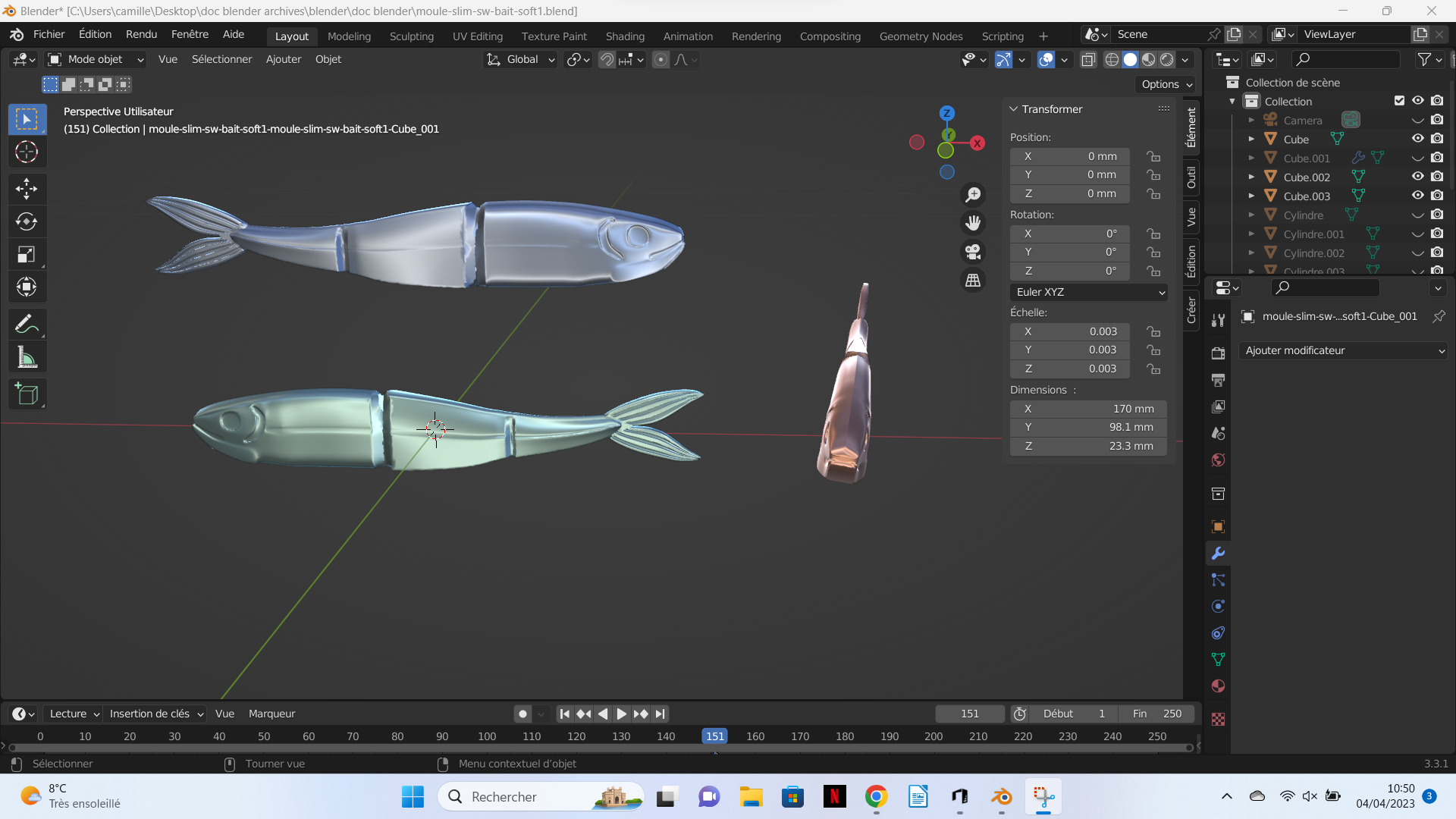Open the Object properties tab
This screenshot has height=819, width=1456.
coord(1218,526)
